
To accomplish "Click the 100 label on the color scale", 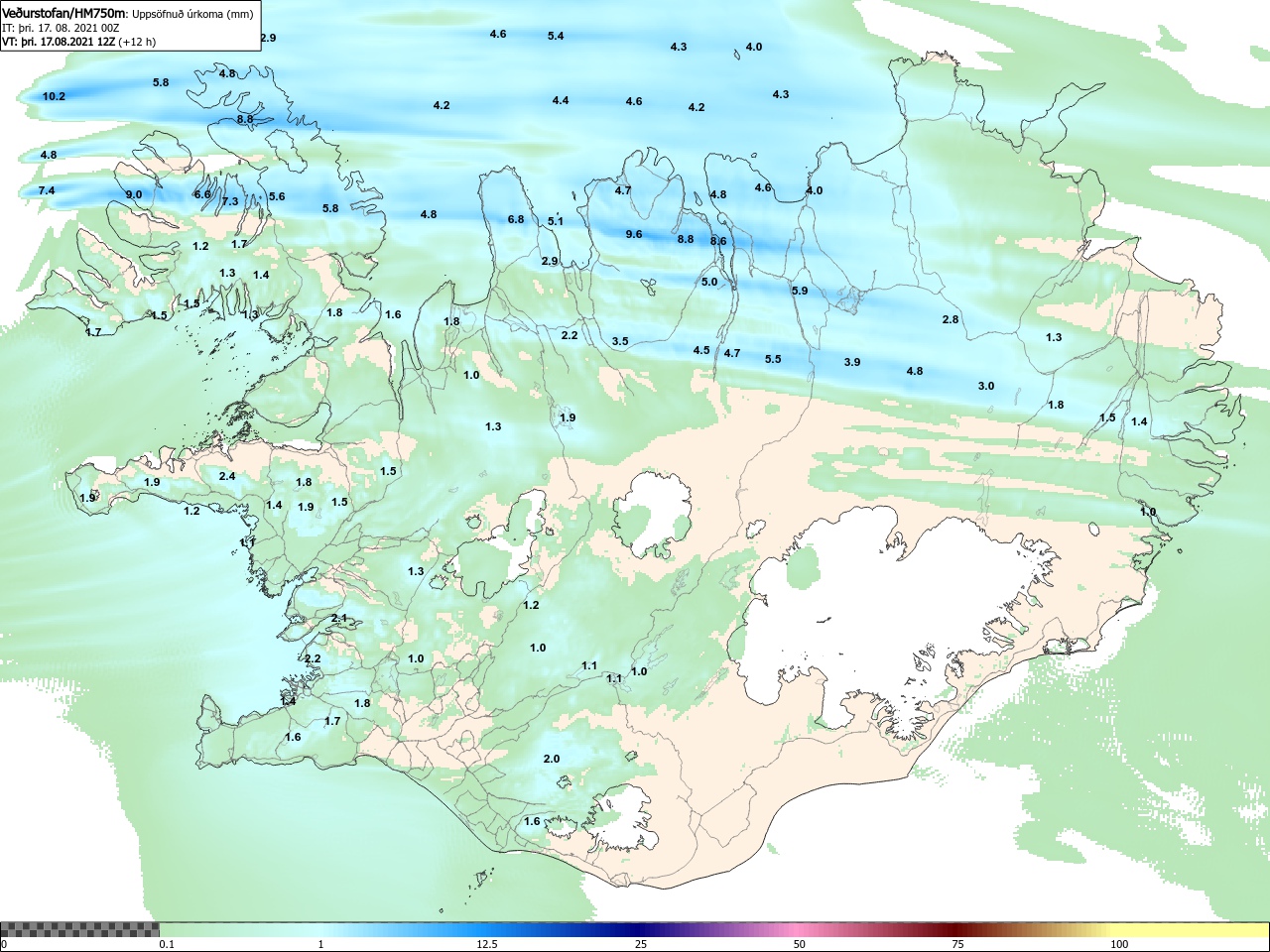I will click(x=1119, y=944).
